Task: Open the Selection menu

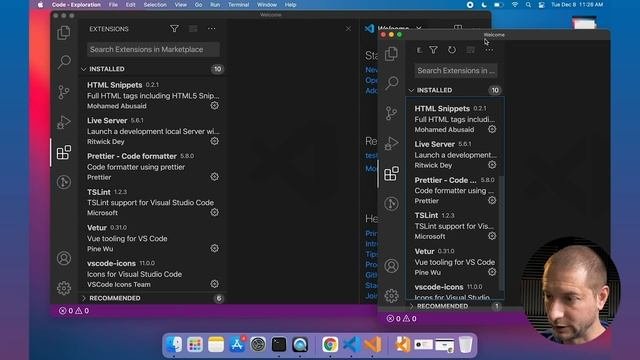Action: coord(155,4)
